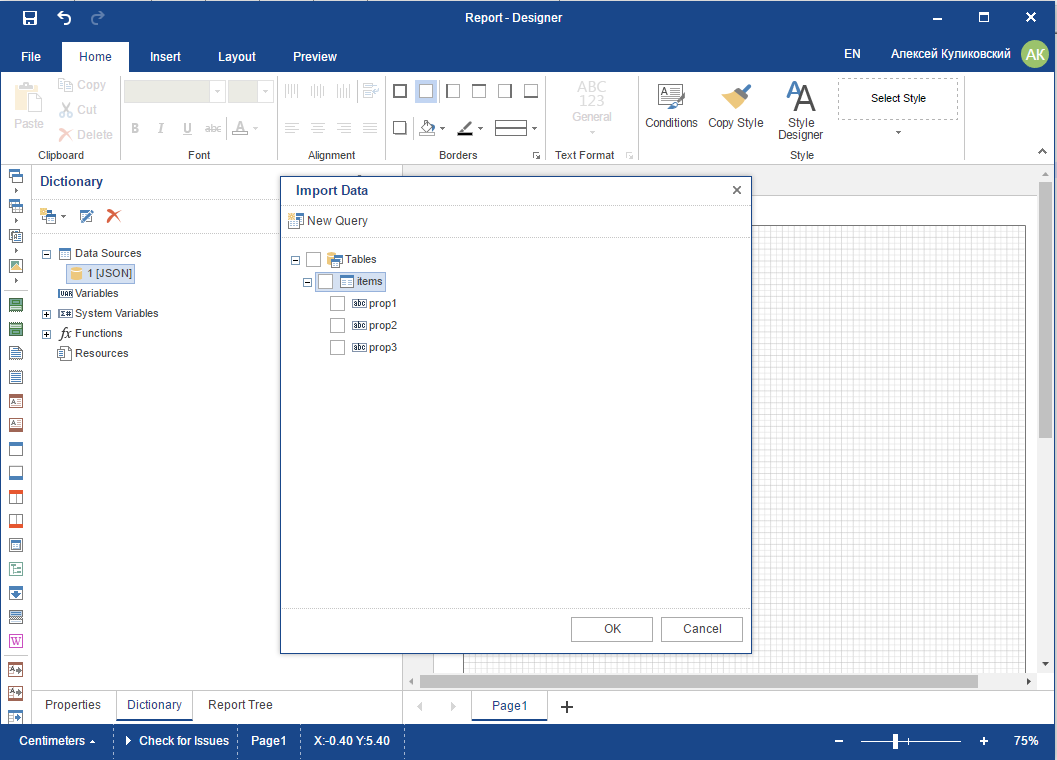Collapse the ribbon with the chevron
This screenshot has height=760, width=1057.
click(1042, 152)
